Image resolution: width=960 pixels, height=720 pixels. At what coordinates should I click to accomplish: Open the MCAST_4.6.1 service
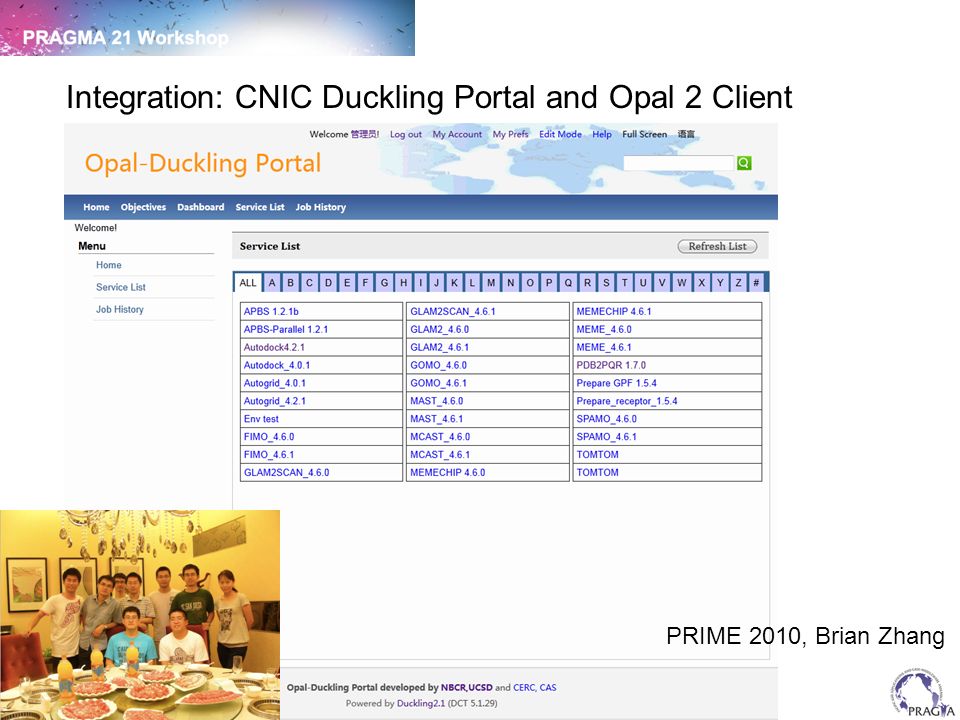pos(440,454)
